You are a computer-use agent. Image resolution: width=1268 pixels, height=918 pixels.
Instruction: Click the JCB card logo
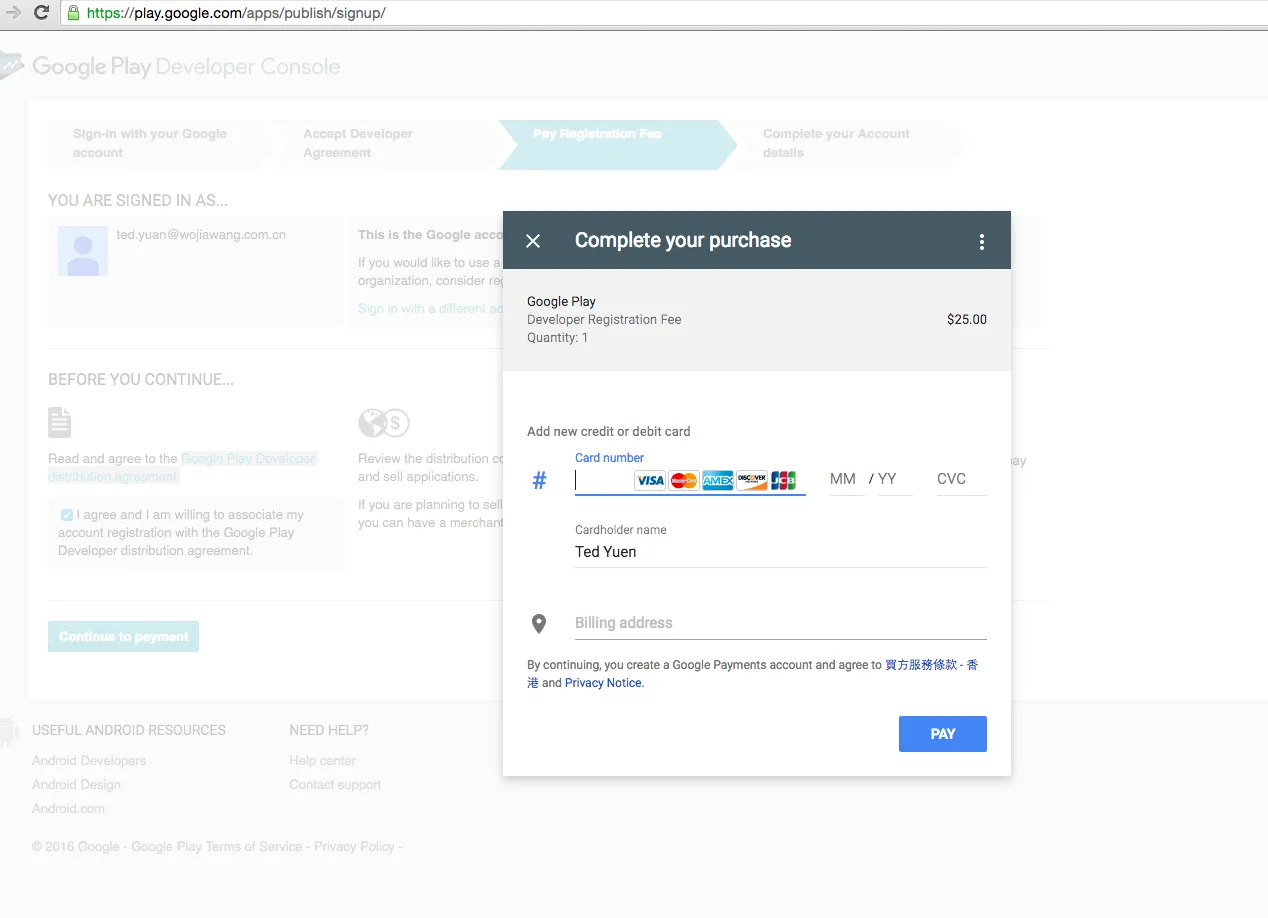point(784,481)
